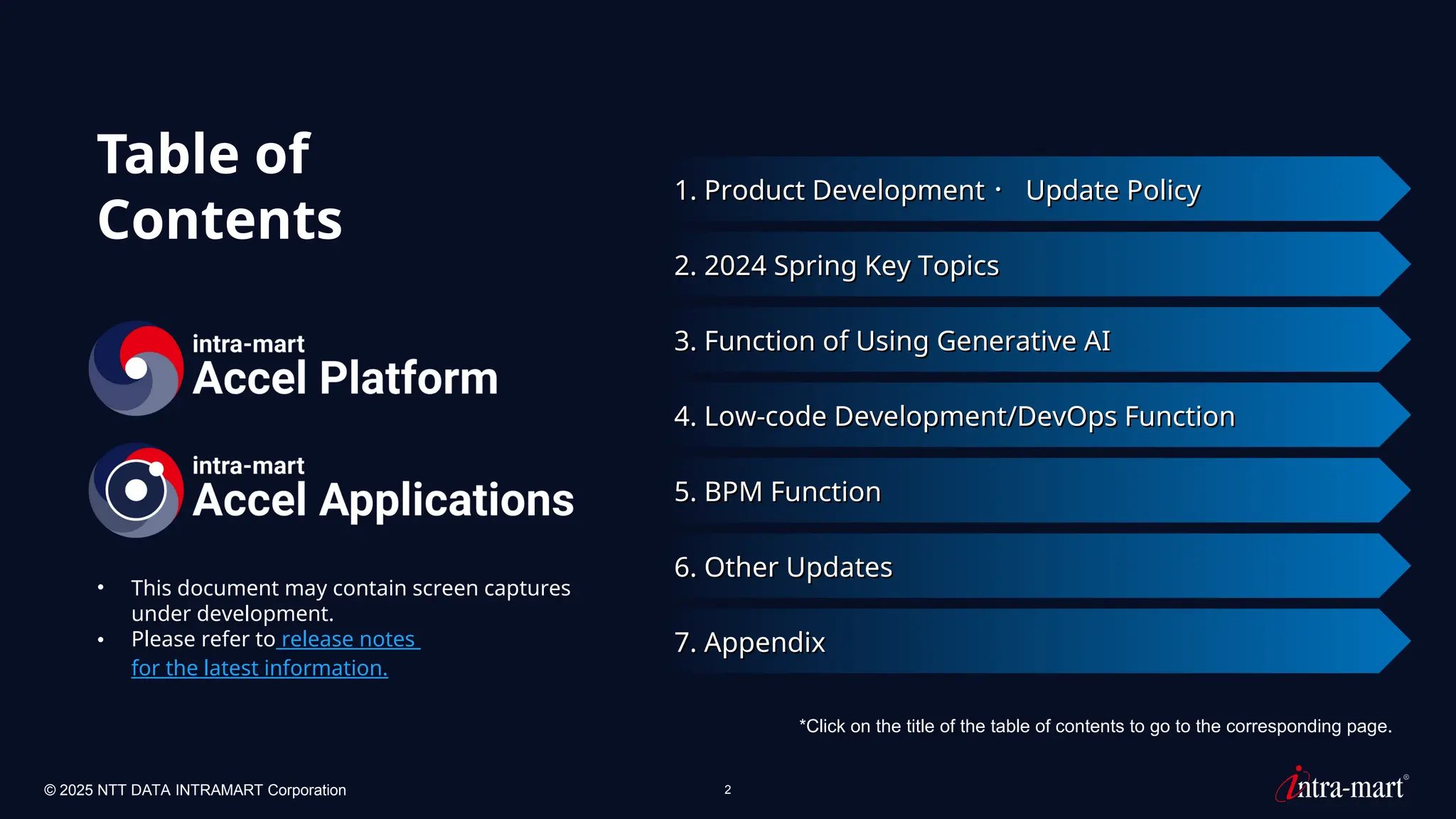Viewport: 1456px width, 819px height.
Task: Click the arrow tip of the BPM Function banner
Action: tap(1394, 491)
